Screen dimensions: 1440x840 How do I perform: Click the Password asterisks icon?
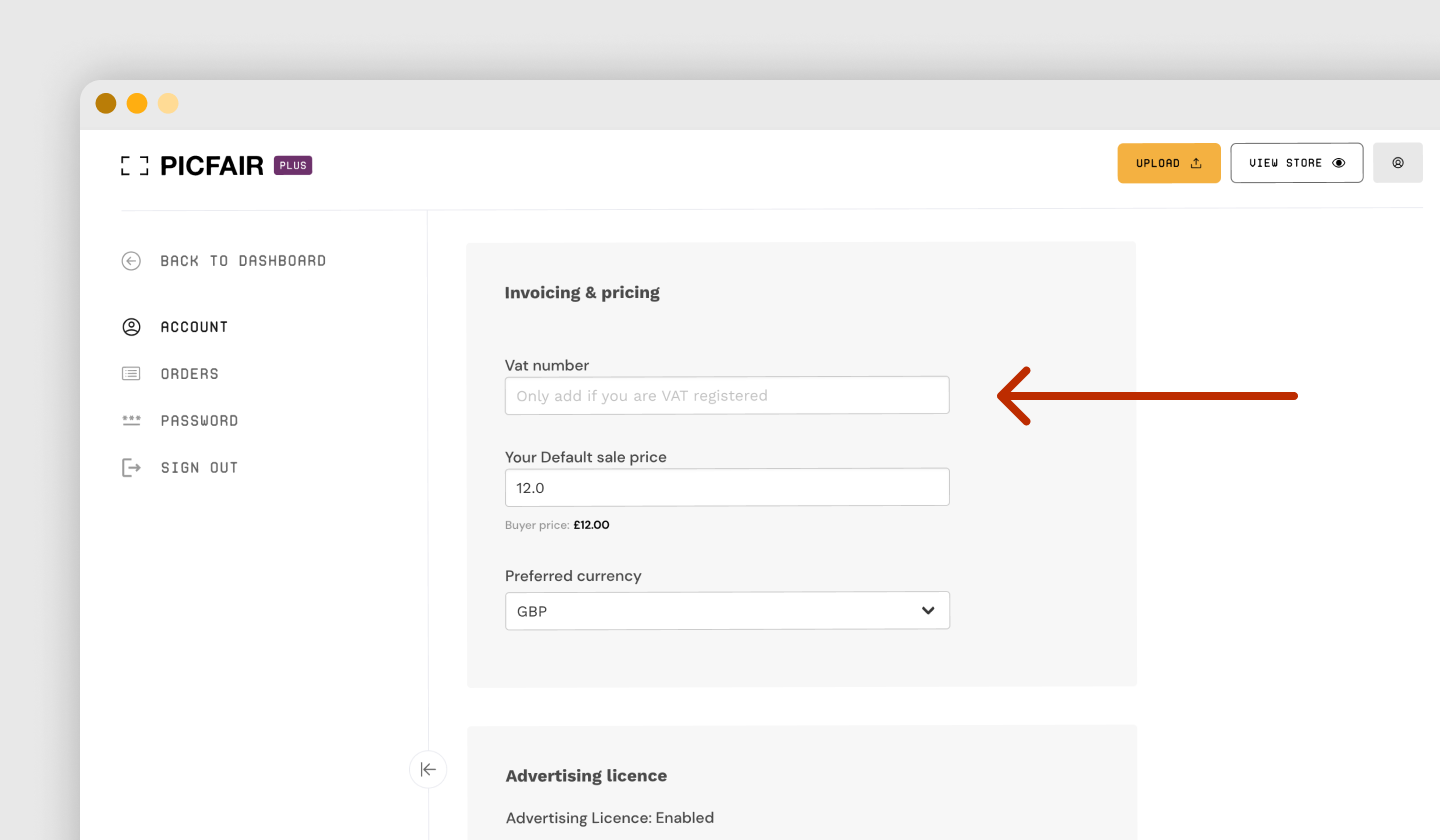click(x=131, y=421)
